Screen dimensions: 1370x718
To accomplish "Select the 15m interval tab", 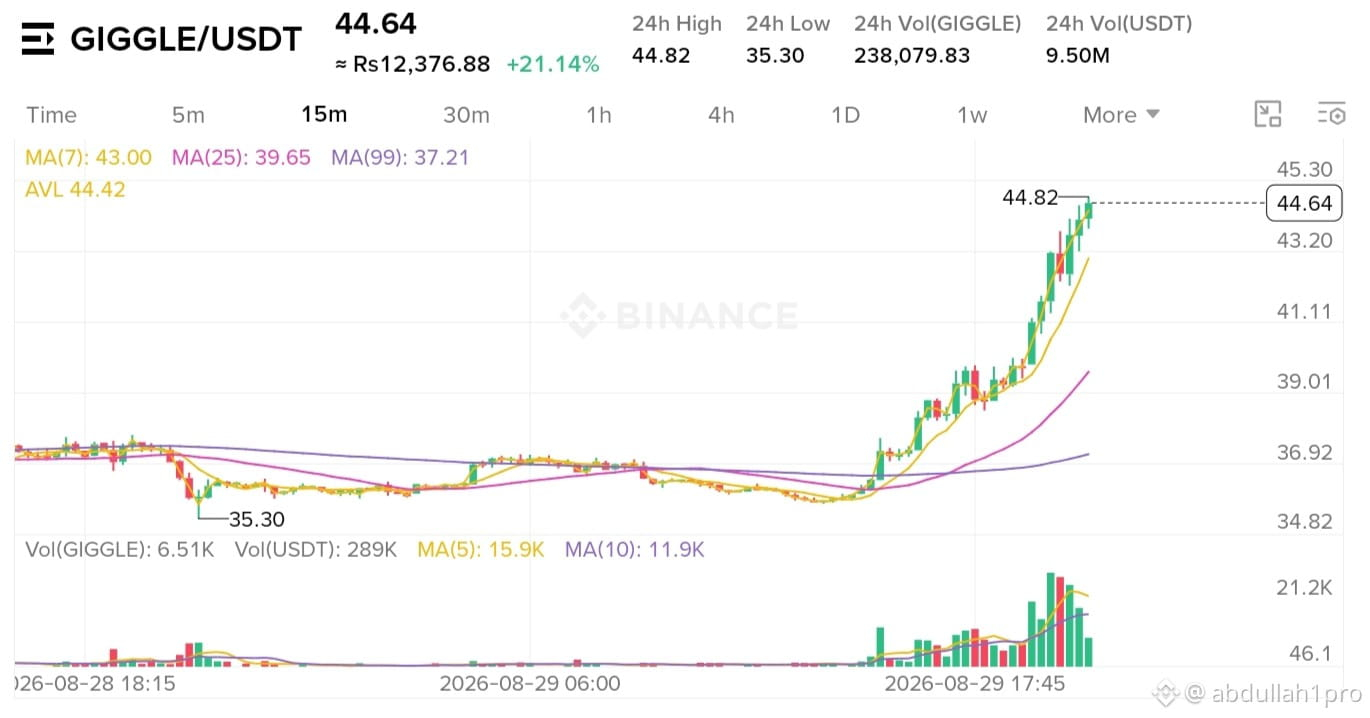I will coord(324,114).
